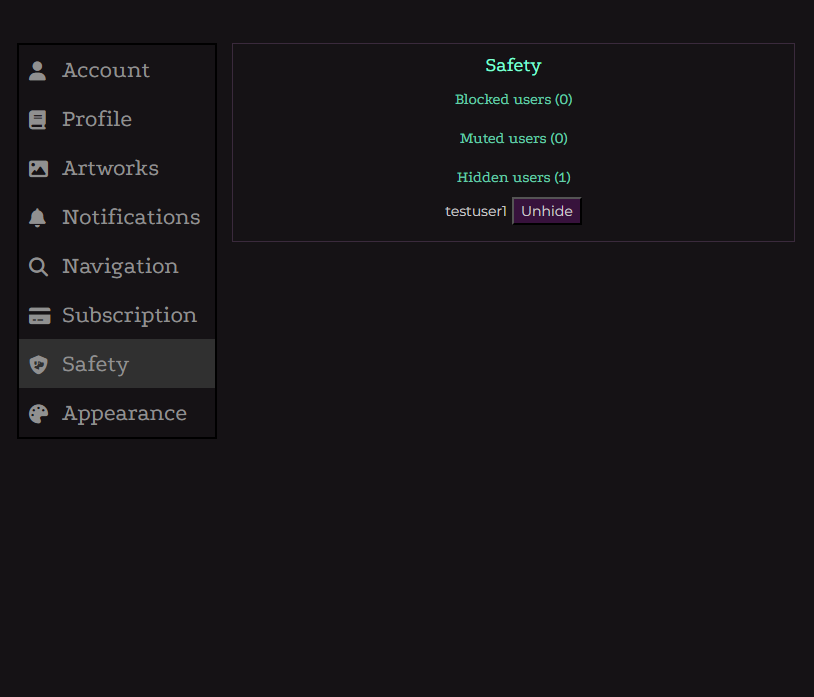Open the Subscription settings label

click(129, 315)
